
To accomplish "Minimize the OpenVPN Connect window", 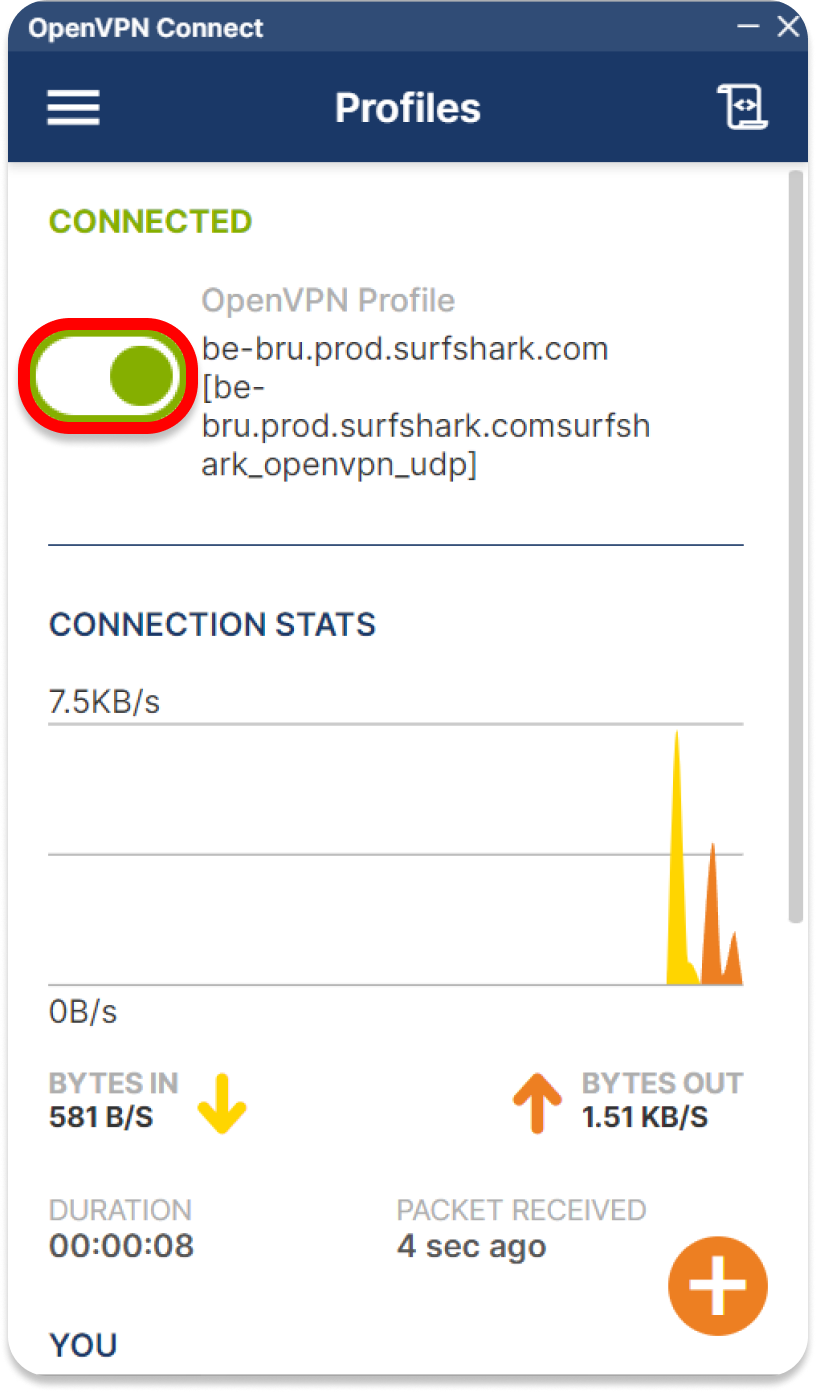I will pyautogui.click(x=747, y=27).
